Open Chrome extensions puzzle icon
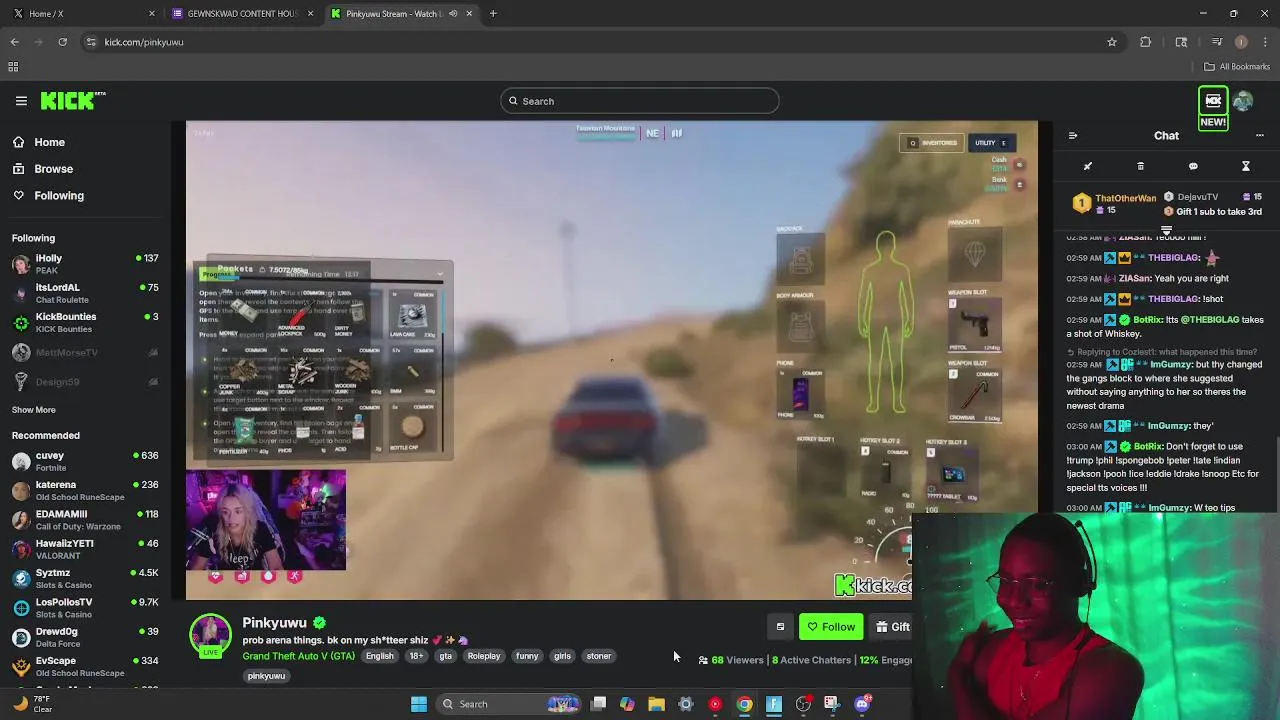 click(1146, 42)
